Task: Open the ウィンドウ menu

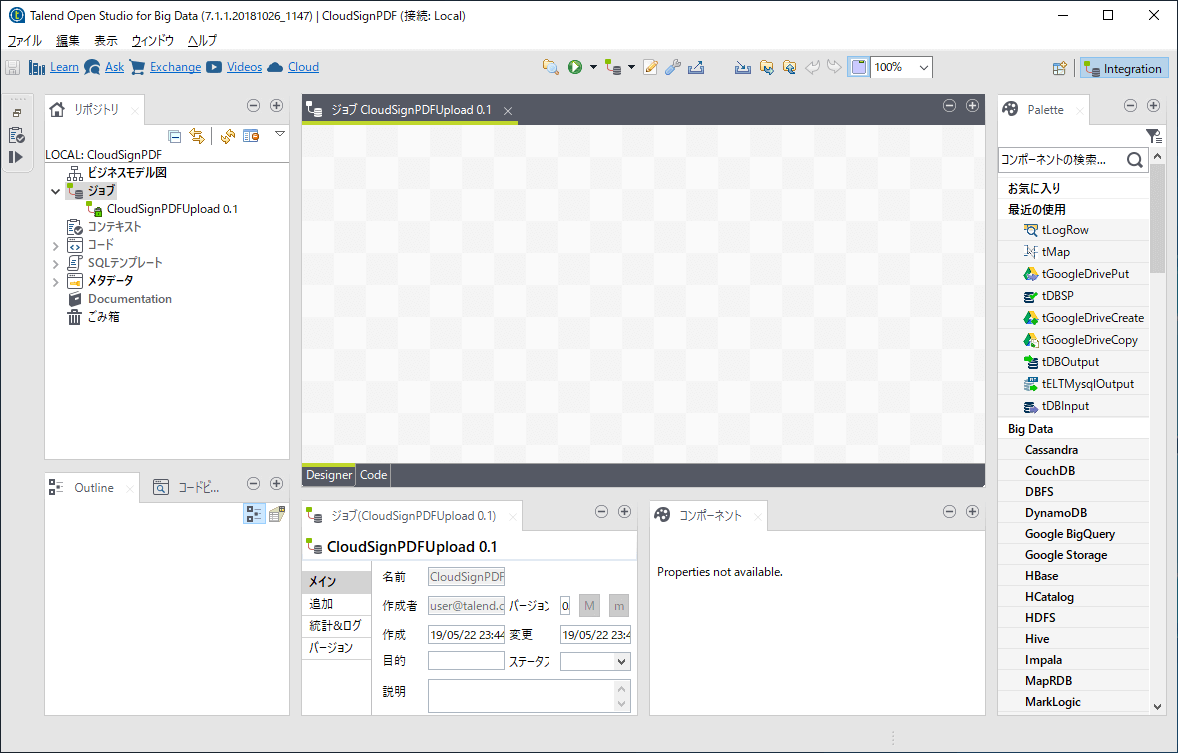Action: pos(153,41)
